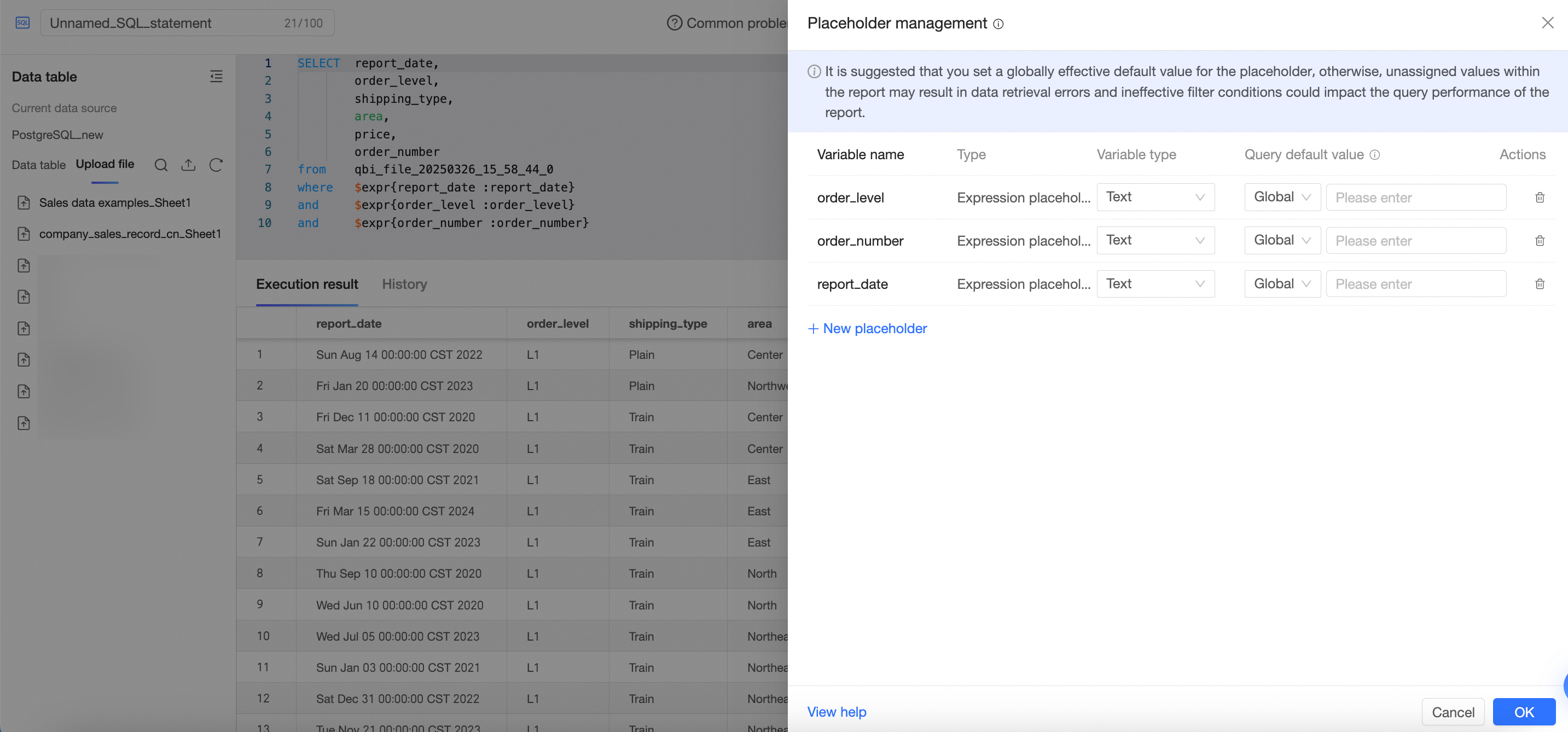Click the upload file icon in Data table panel
Viewport: 1568px width, 732px height.
point(188,165)
